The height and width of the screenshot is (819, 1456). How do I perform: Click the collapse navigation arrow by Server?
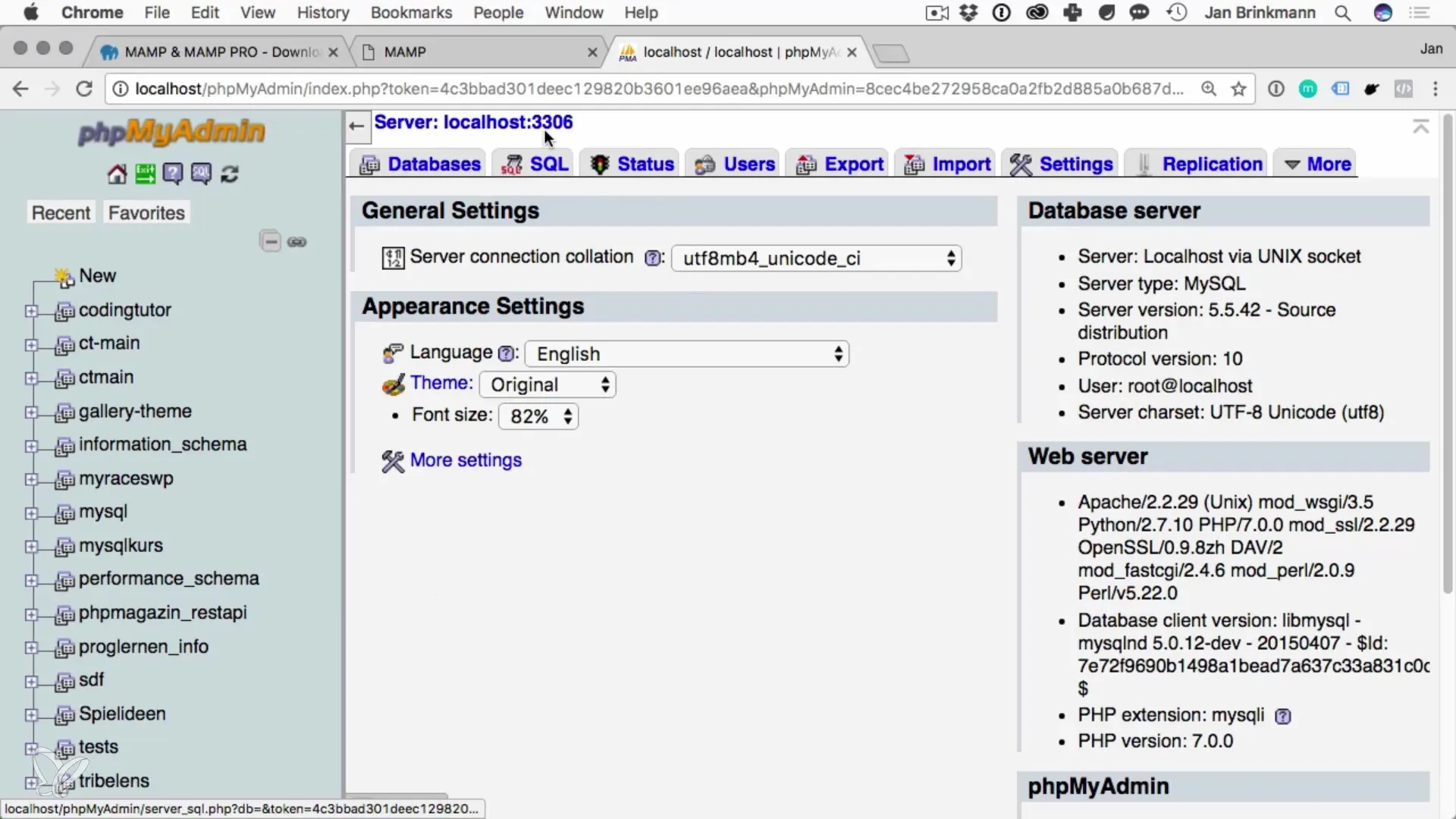356,126
